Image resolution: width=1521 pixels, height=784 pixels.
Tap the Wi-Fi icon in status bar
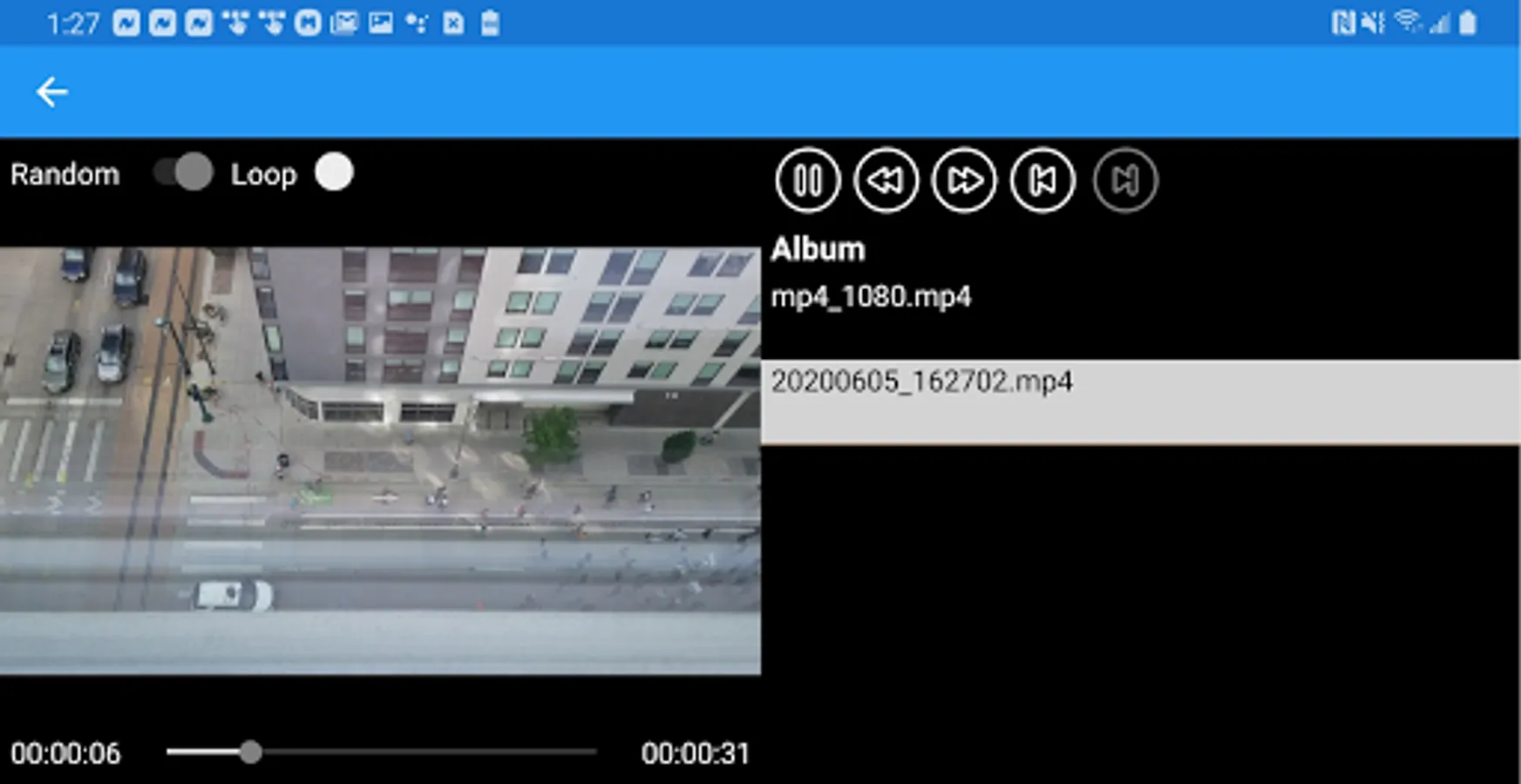click(x=1407, y=23)
